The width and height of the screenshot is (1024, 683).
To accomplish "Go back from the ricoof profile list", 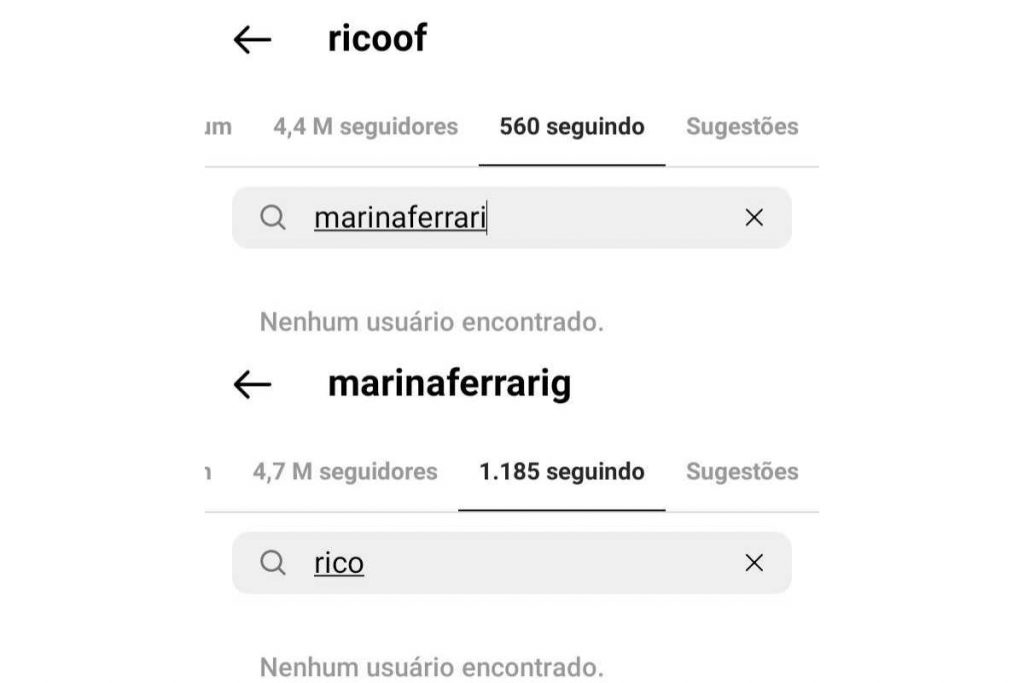I will (252, 40).
